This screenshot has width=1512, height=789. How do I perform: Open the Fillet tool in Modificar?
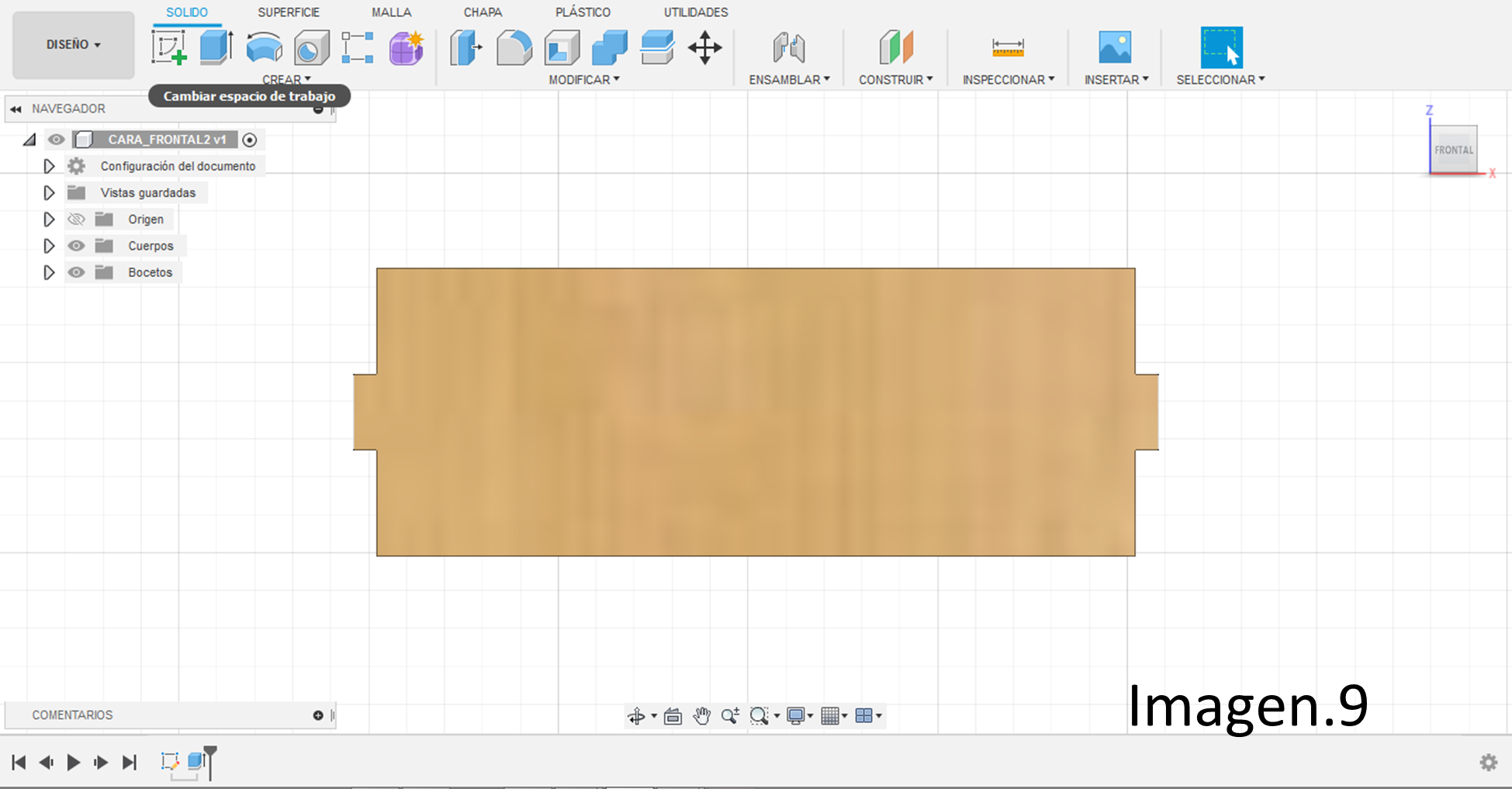(513, 47)
